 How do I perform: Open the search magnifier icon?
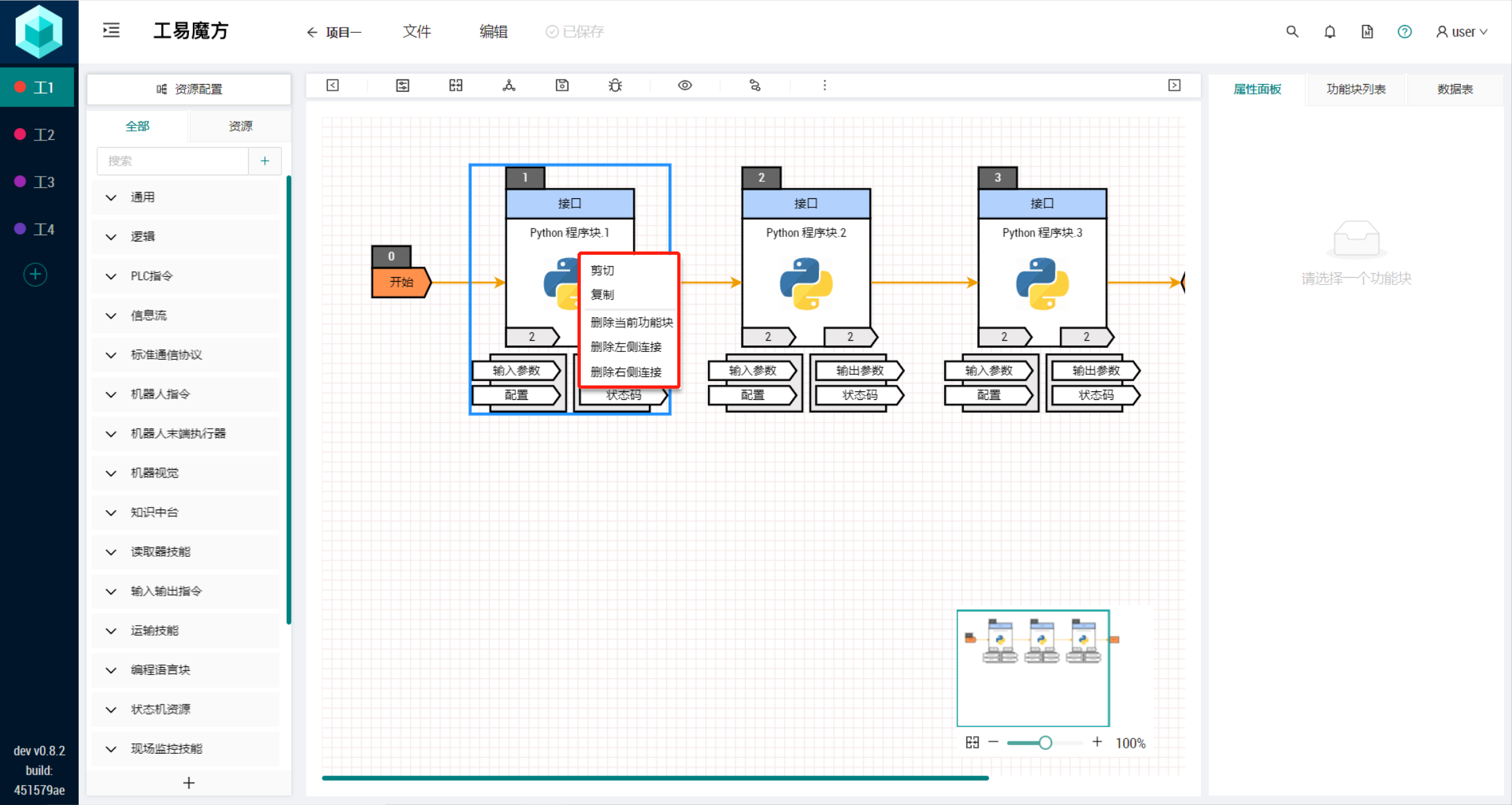[1292, 32]
